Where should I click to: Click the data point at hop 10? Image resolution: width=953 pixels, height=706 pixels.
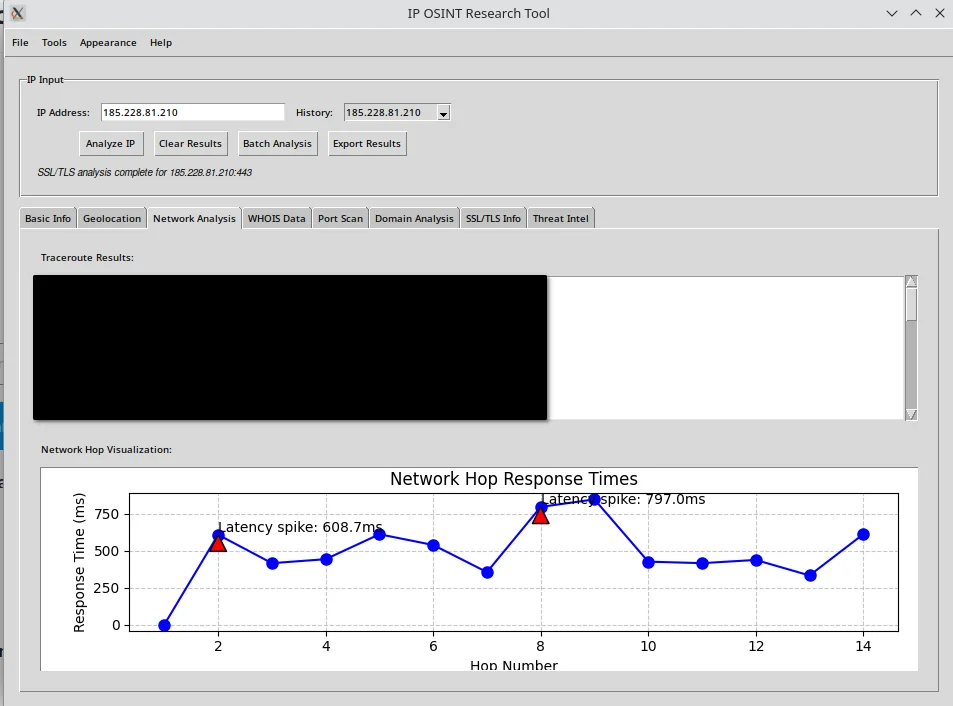tap(649, 563)
